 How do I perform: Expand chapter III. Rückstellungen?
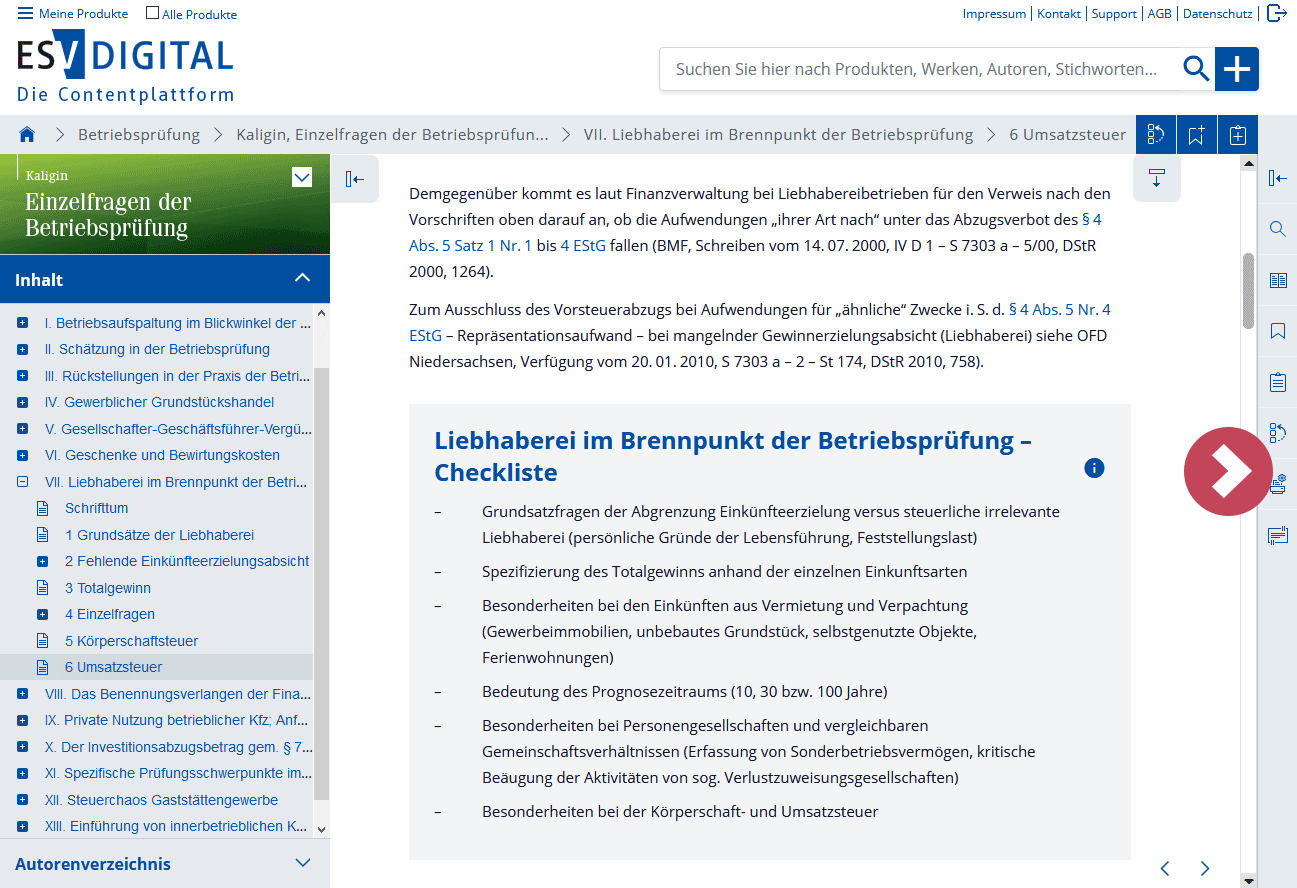coord(22,376)
